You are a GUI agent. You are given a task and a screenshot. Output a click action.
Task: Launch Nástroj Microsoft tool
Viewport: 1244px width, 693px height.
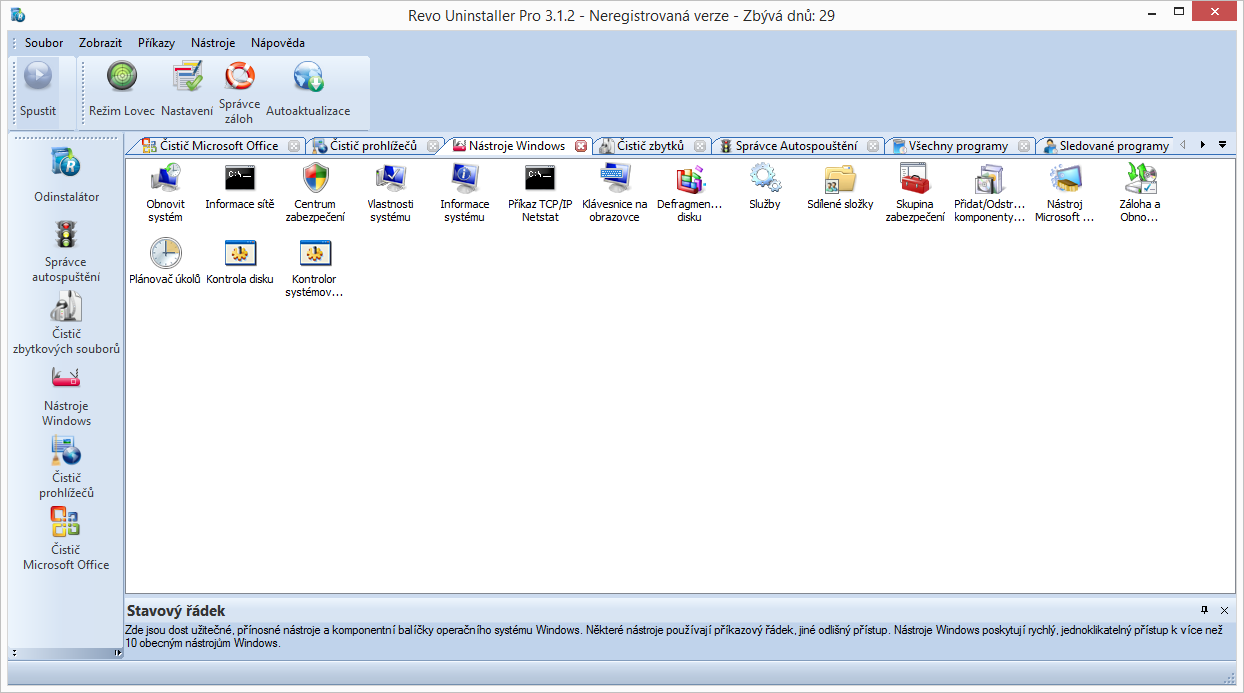point(1065,192)
